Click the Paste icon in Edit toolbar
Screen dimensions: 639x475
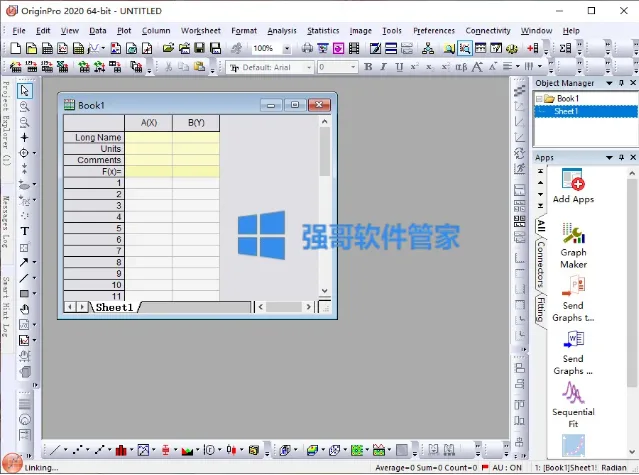pyautogui.click(x=199, y=66)
